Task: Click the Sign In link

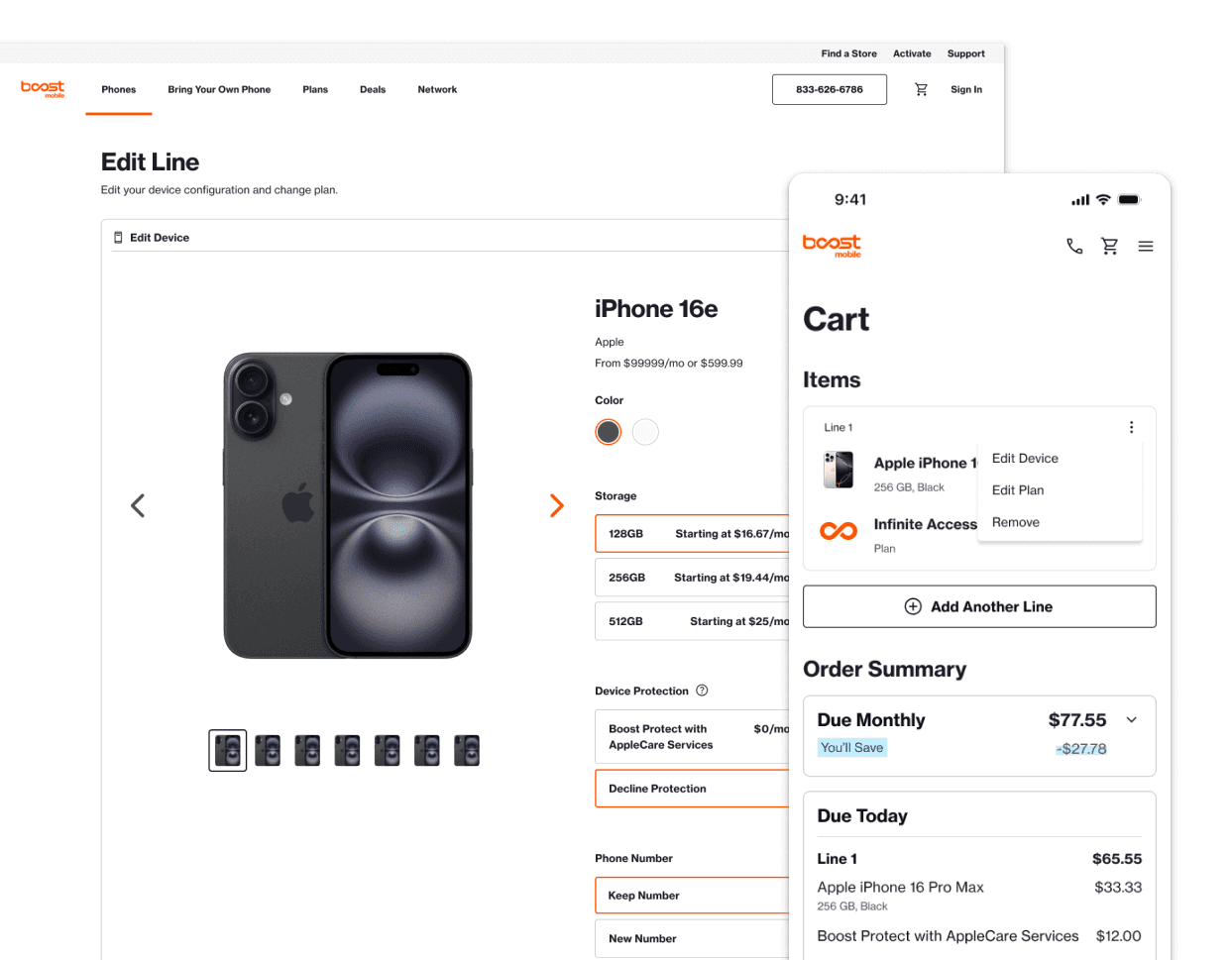Action: (966, 89)
